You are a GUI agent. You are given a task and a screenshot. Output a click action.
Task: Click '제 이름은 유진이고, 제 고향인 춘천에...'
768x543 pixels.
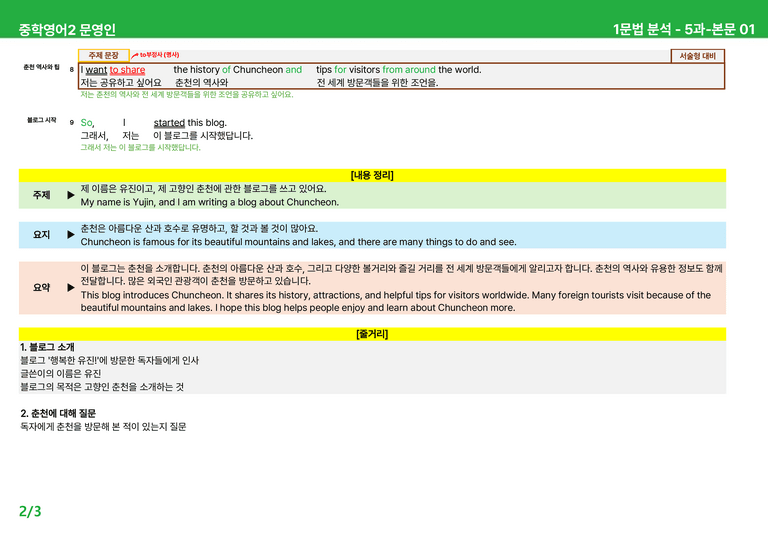click(x=203, y=189)
